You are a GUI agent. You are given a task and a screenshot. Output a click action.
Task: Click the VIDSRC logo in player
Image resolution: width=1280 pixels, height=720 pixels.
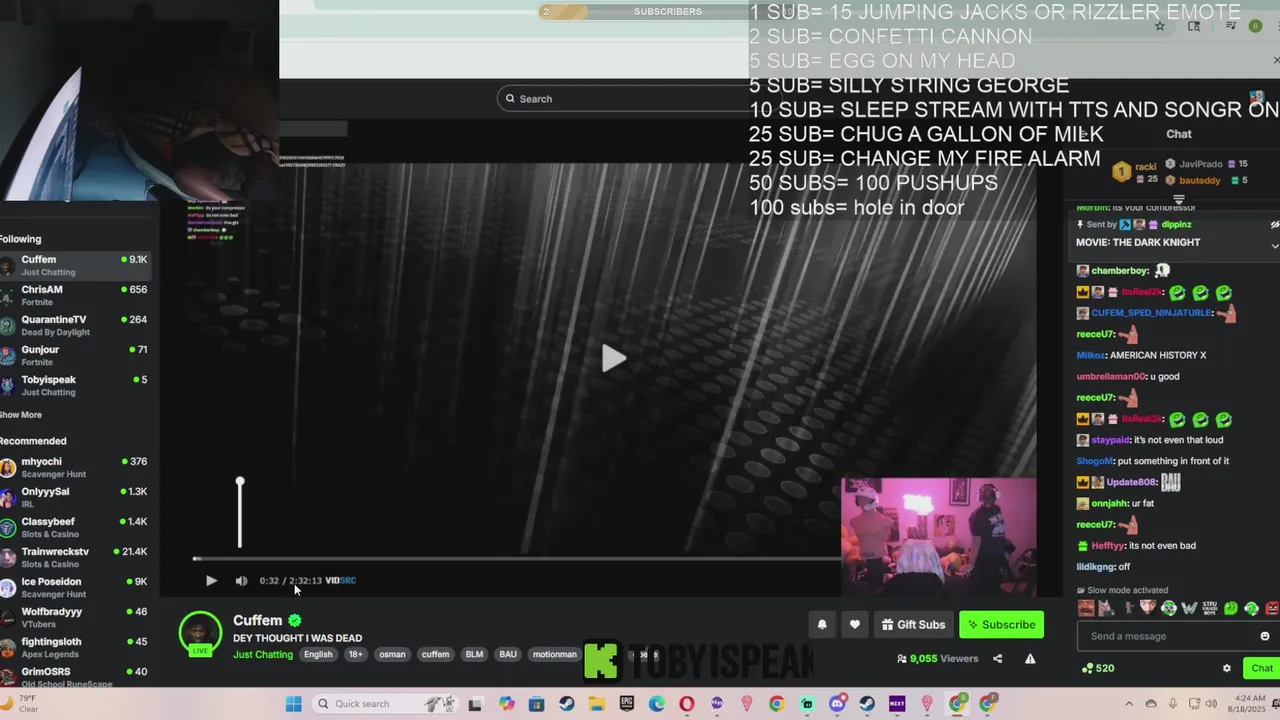click(x=340, y=580)
